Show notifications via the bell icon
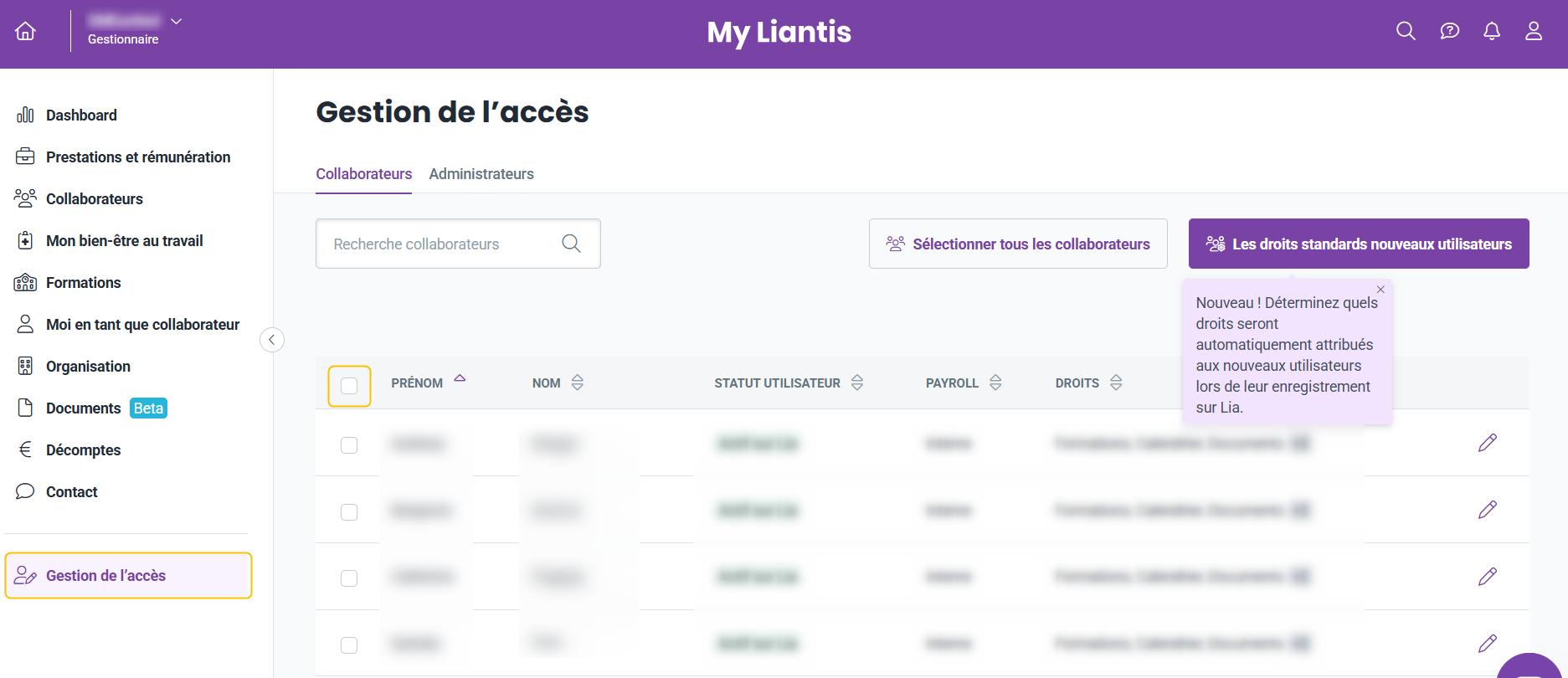The width and height of the screenshot is (1568, 678). (1492, 31)
